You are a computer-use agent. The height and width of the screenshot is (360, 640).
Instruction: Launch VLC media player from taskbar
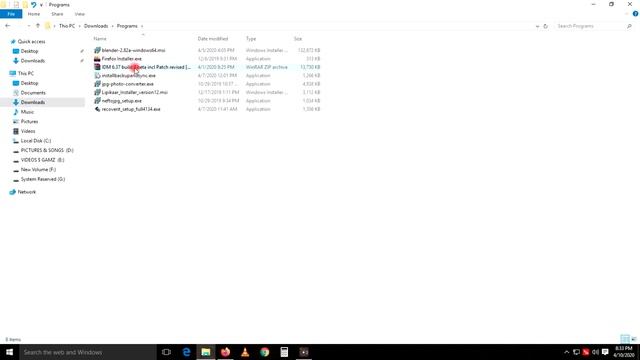coord(245,352)
